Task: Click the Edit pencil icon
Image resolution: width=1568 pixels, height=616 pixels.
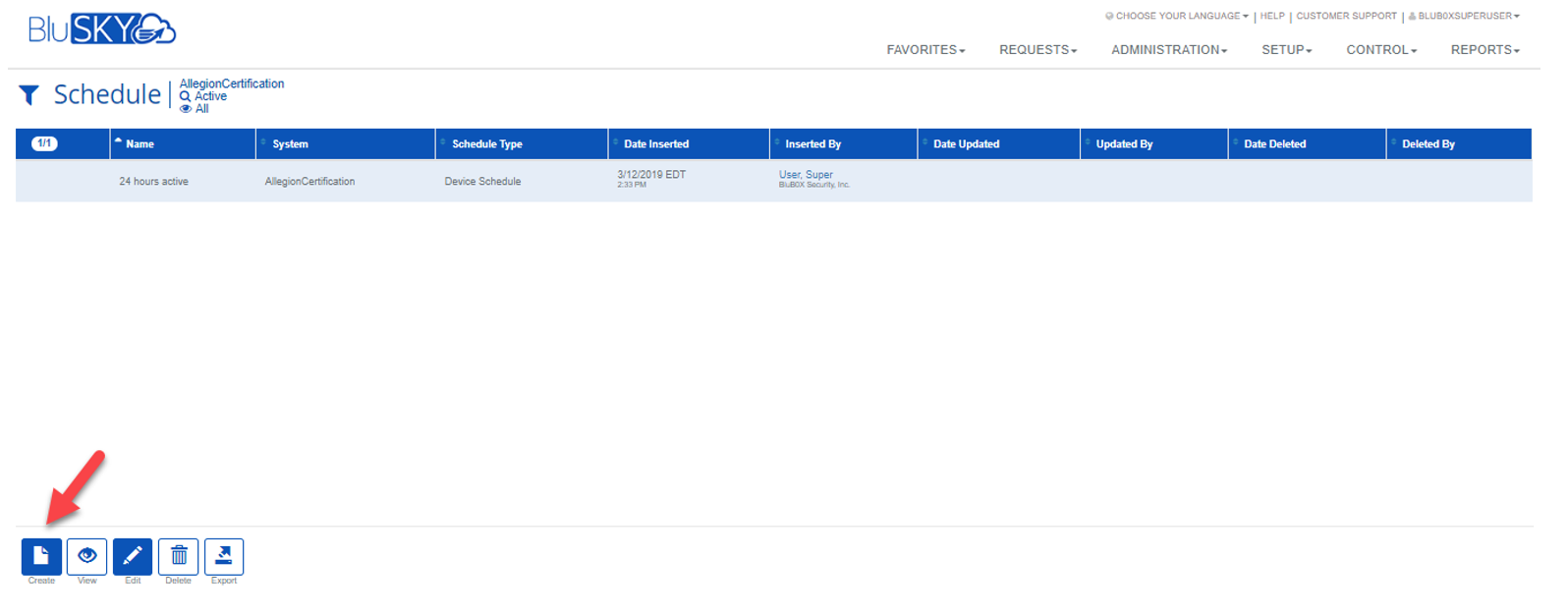Action: [133, 556]
